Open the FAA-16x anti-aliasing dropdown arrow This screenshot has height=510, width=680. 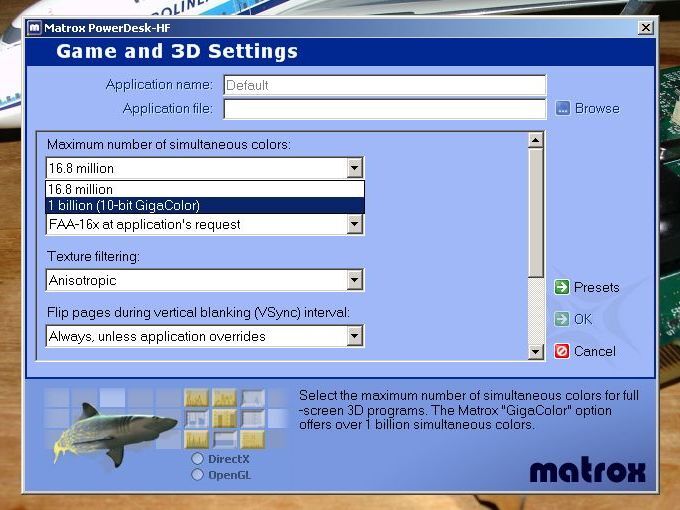coord(354,224)
